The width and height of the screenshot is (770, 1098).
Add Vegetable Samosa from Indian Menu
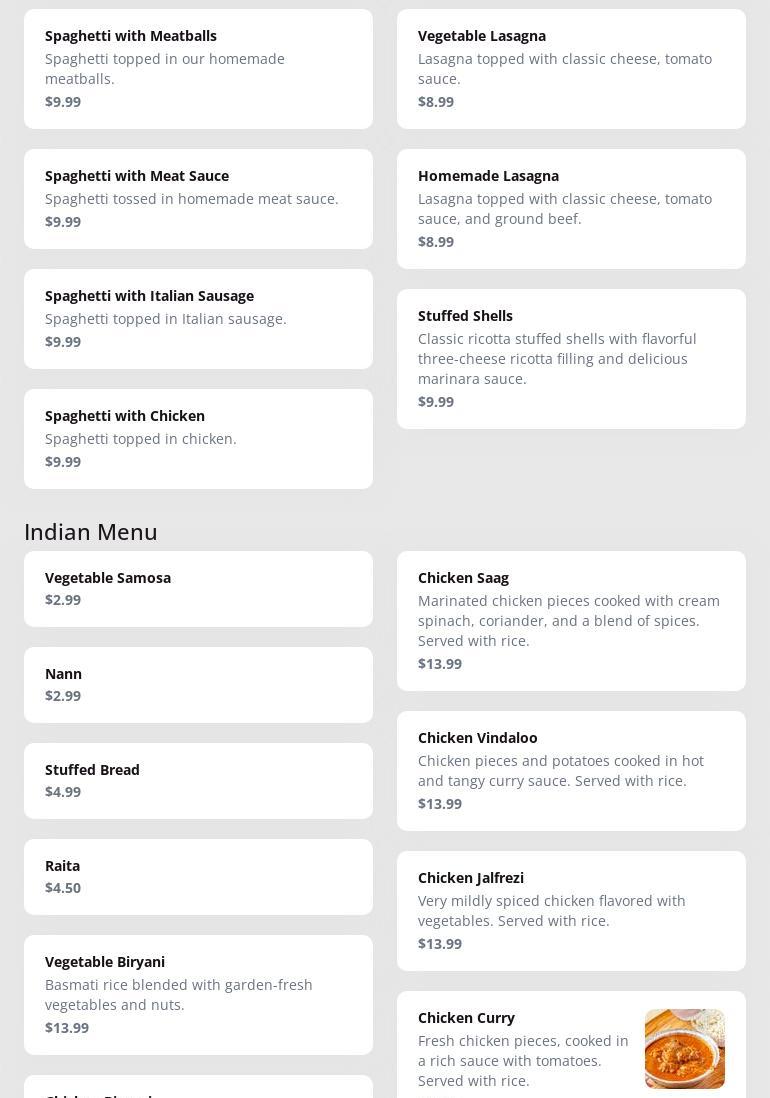coord(198,589)
